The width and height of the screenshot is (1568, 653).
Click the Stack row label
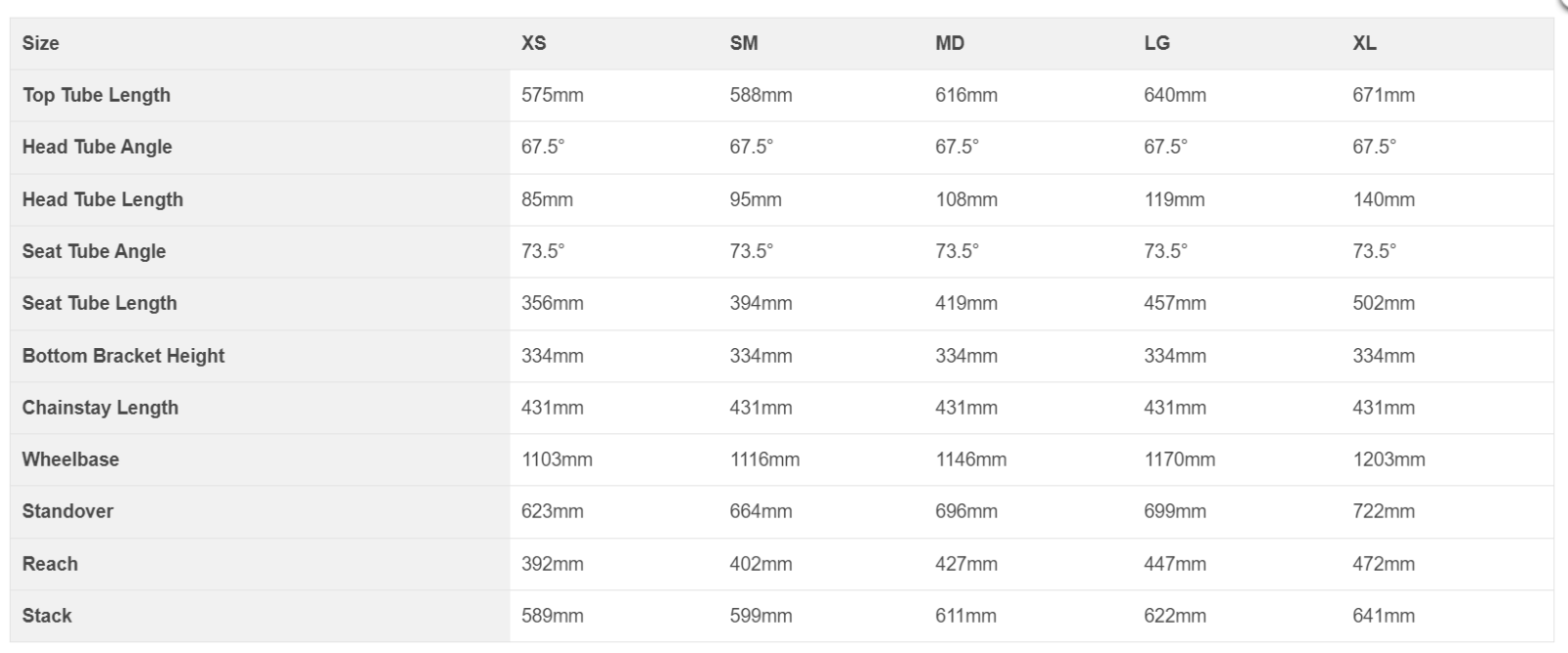coord(47,616)
